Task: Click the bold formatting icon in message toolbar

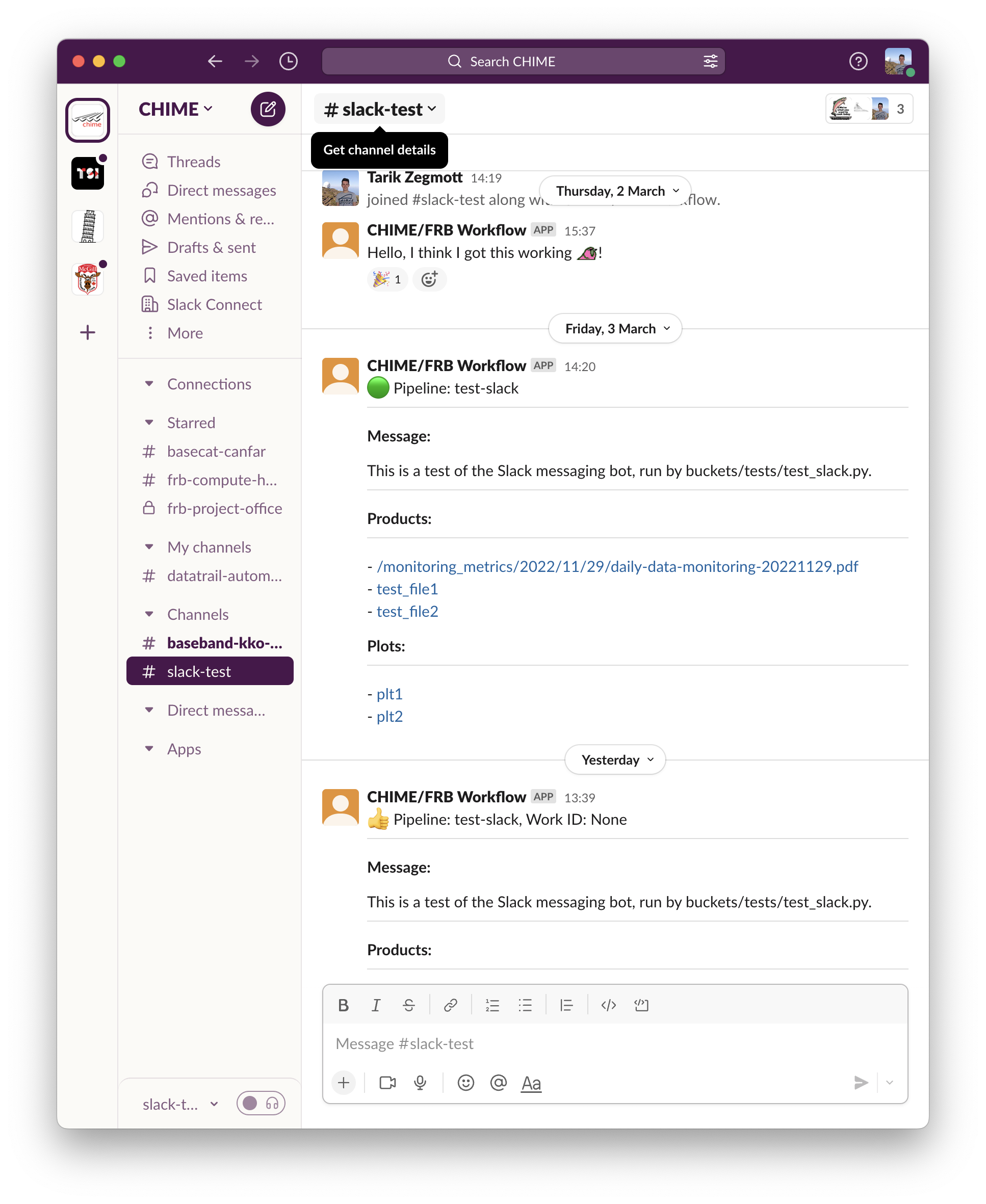Action: [343, 1005]
